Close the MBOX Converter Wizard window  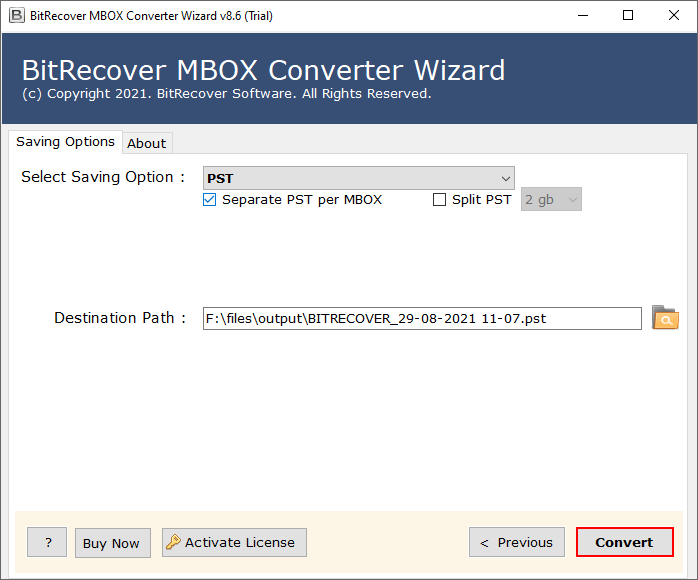(674, 16)
